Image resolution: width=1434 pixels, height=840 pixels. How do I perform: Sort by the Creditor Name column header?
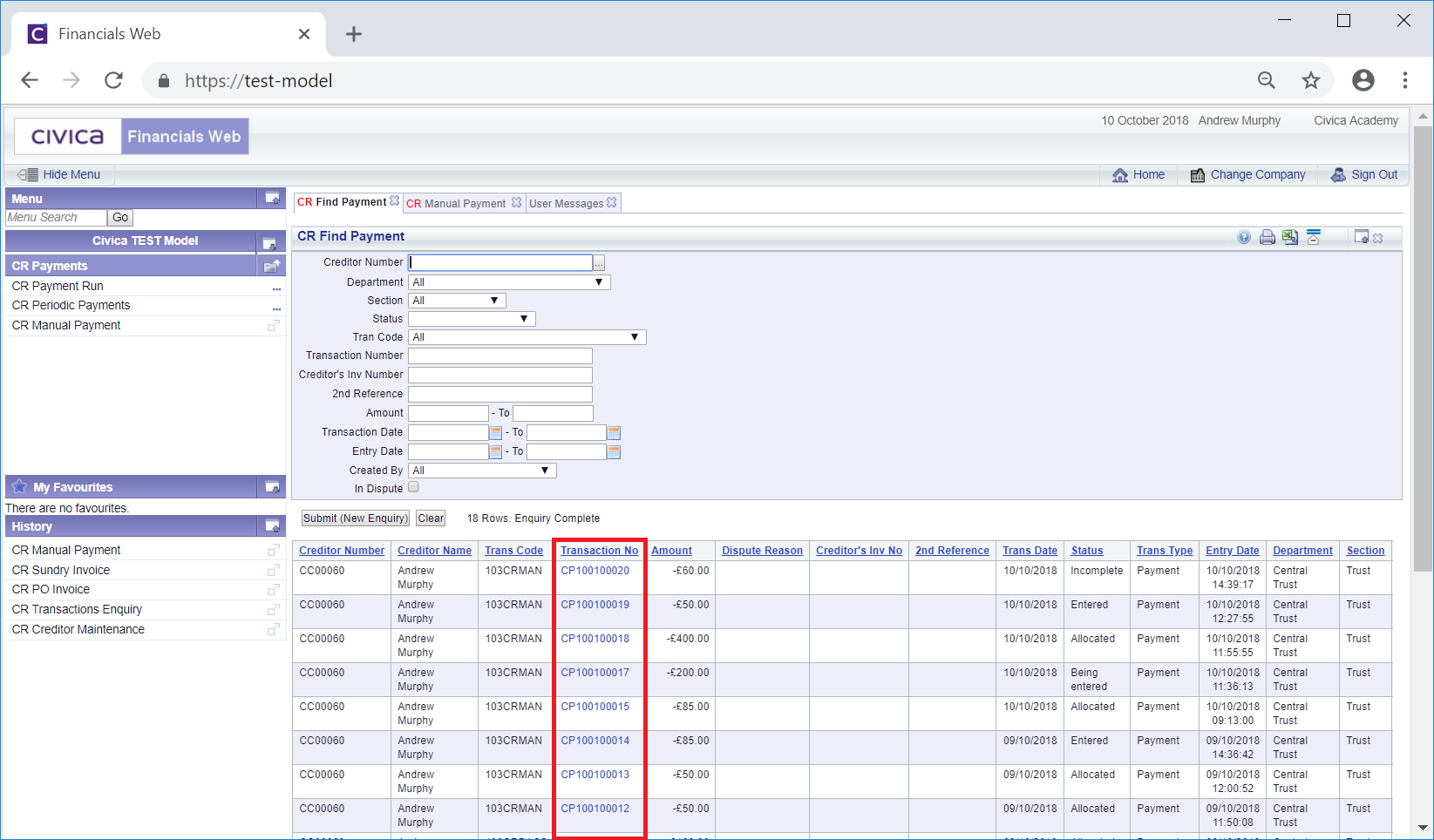[x=434, y=551]
